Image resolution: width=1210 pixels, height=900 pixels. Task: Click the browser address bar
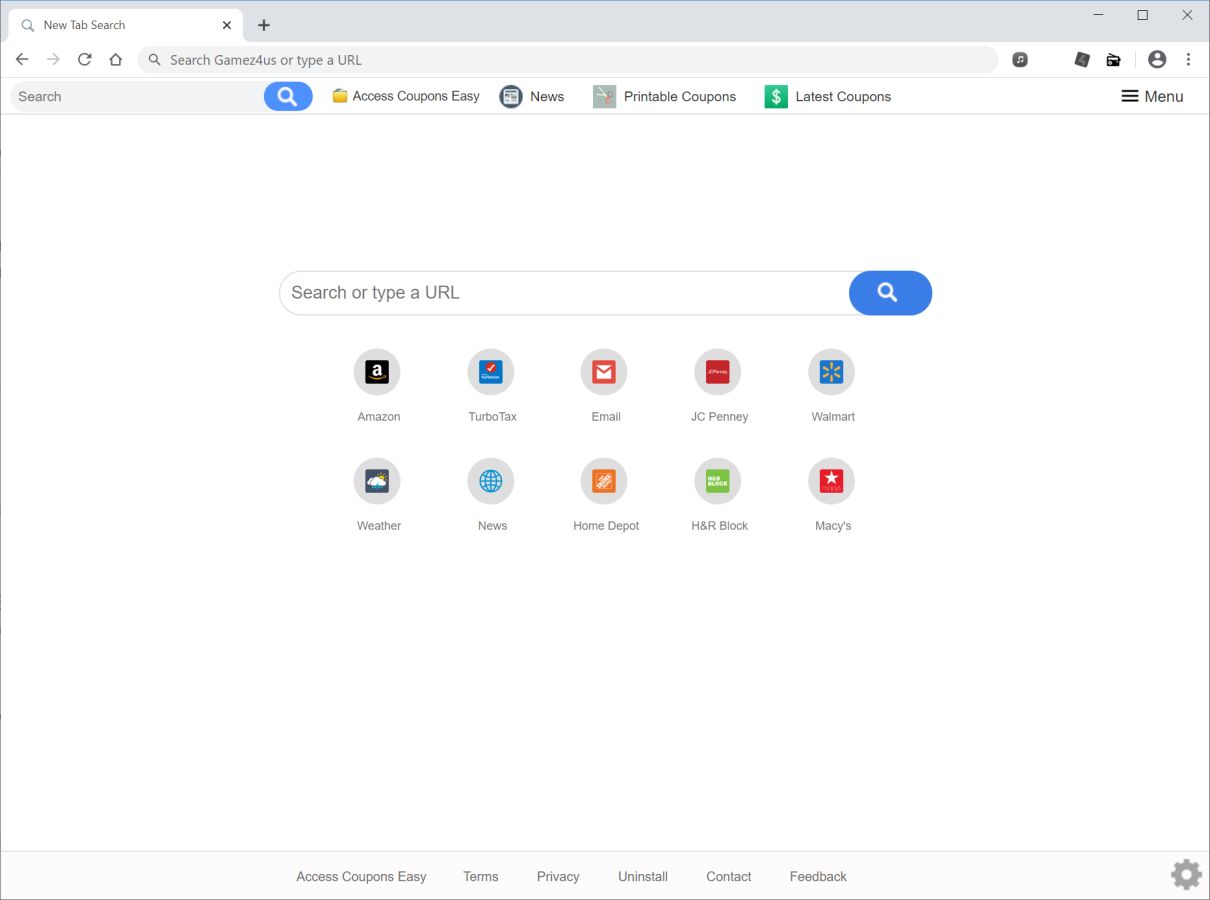[568, 60]
